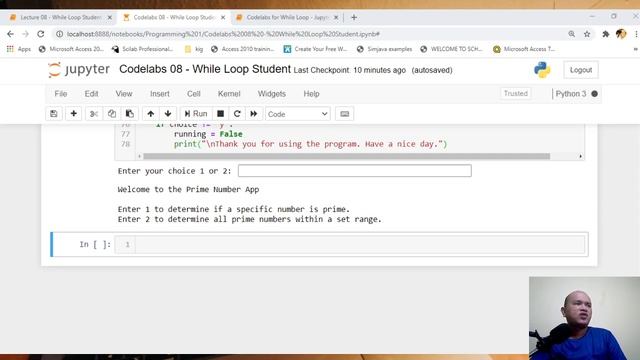This screenshot has width=640, height=360.
Task: Open the Edit menu
Action: click(91, 94)
